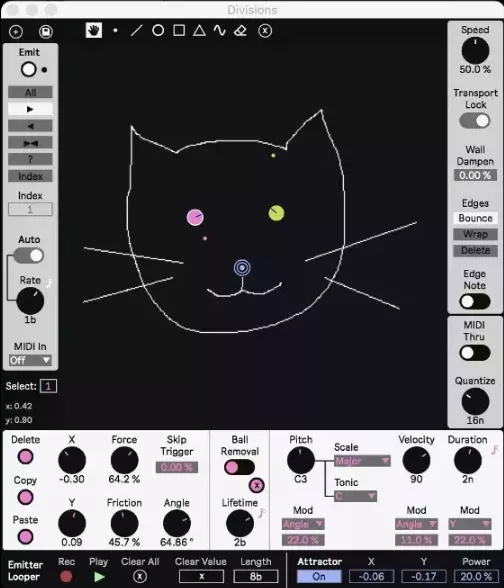The height and width of the screenshot is (588, 504).
Task: Click the Skip Trigger percentage field
Action: (x=177, y=467)
